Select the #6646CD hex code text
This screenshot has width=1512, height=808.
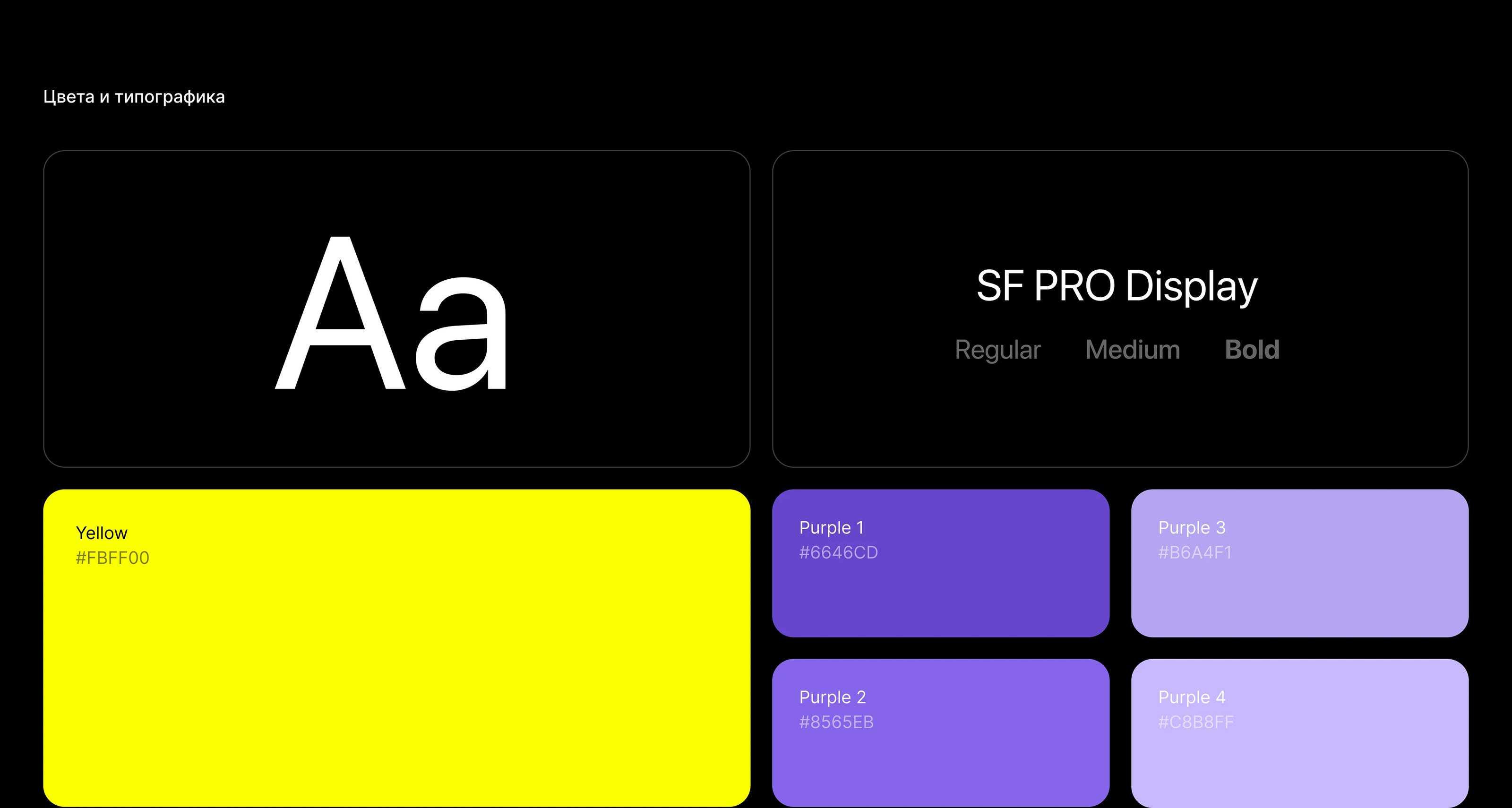click(x=838, y=552)
